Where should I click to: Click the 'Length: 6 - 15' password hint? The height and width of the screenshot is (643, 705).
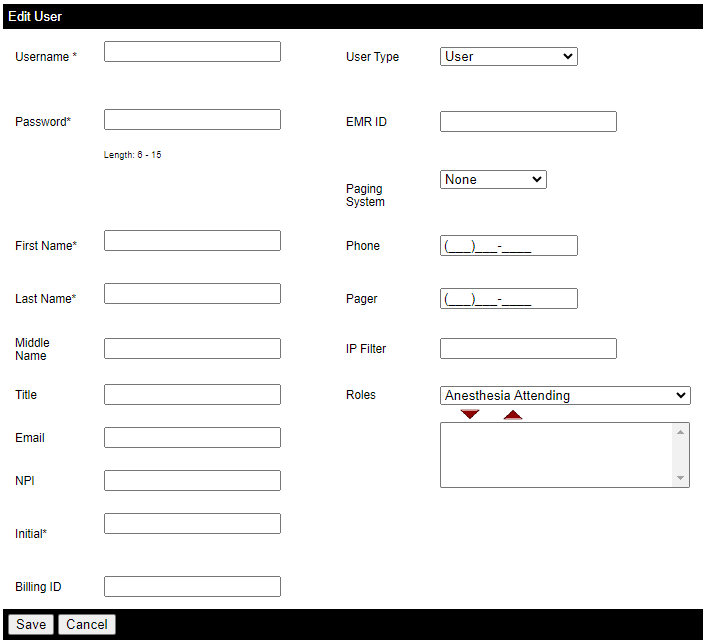tap(133, 155)
